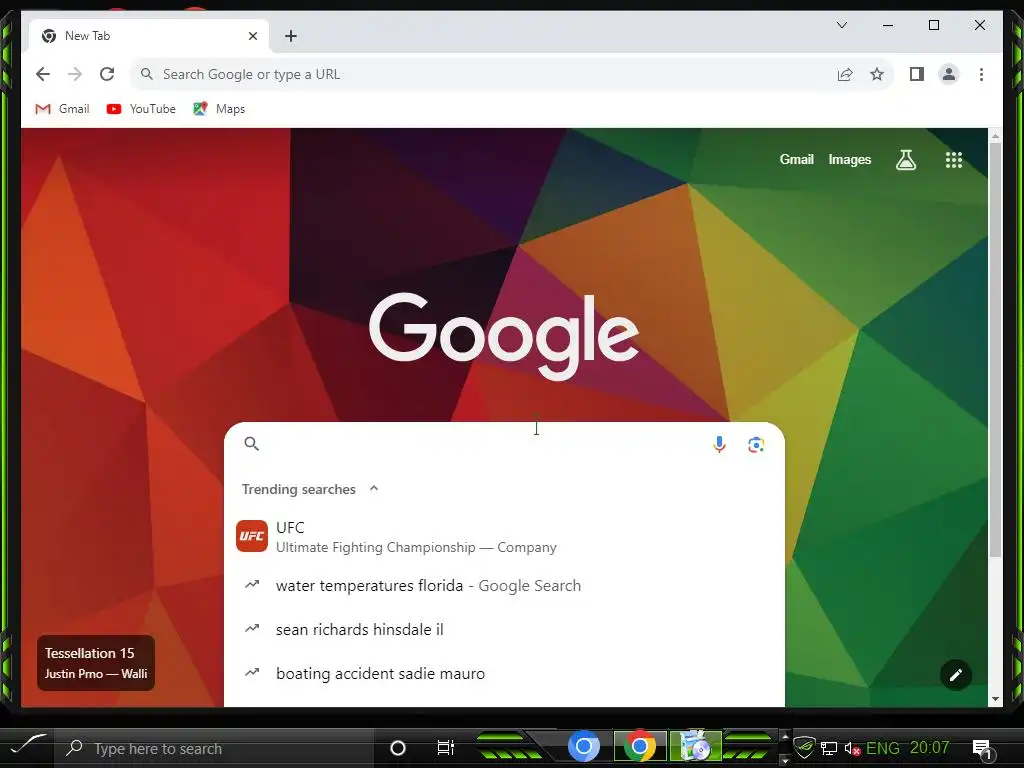Switch the ENG input language indicator
Image resolution: width=1024 pixels, height=768 pixels.
(x=882, y=748)
